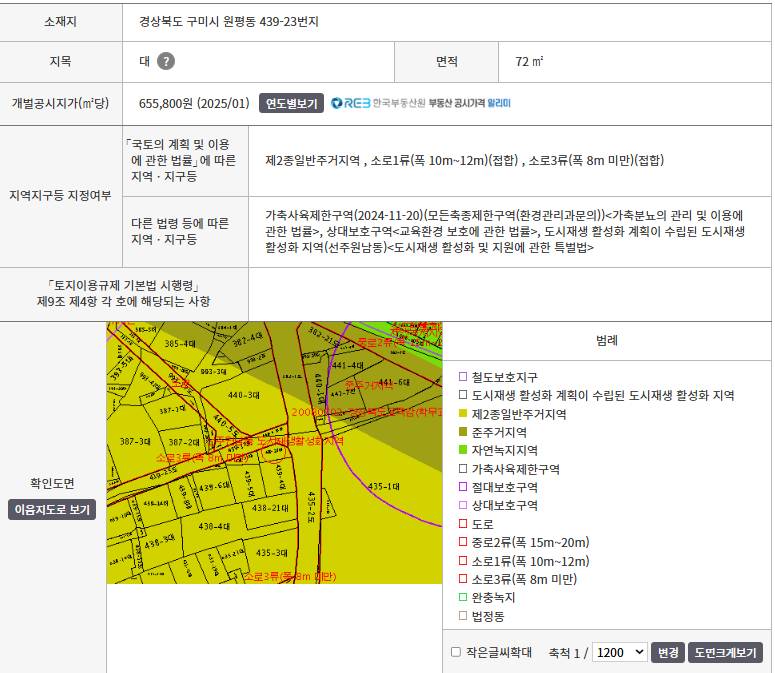Click the 준주거지역 olive legend swatch
Image resolution: width=775 pixels, height=673 pixels.
(463, 432)
